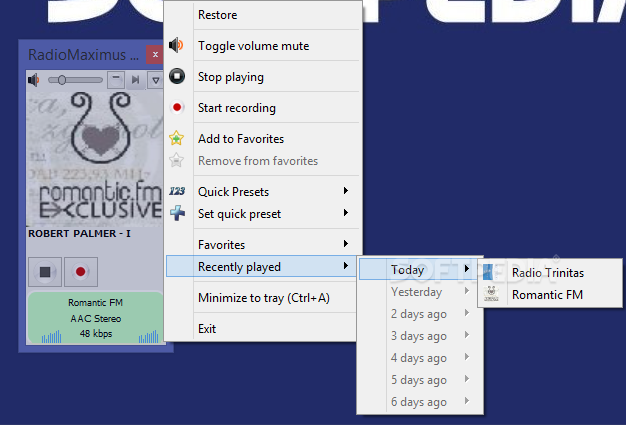This screenshot has width=626, height=425.
Task: Play Radio Trinitas from recent list
Action: tap(550, 273)
